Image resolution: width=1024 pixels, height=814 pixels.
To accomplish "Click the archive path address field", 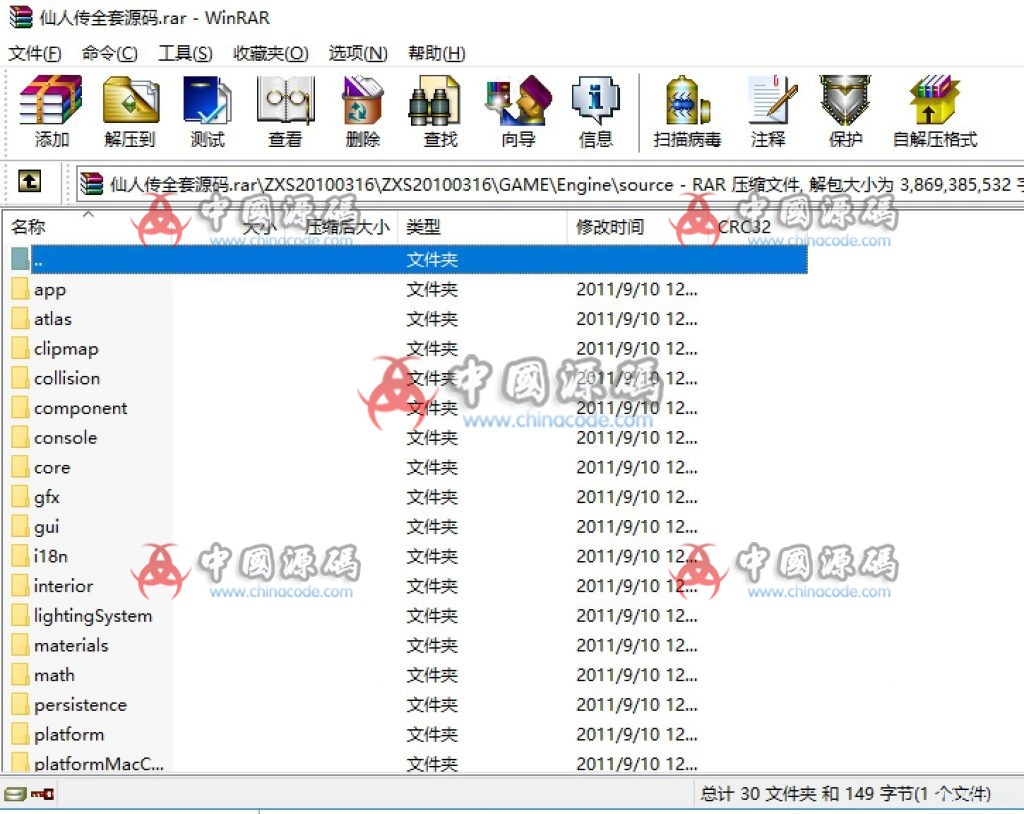I will 550,184.
